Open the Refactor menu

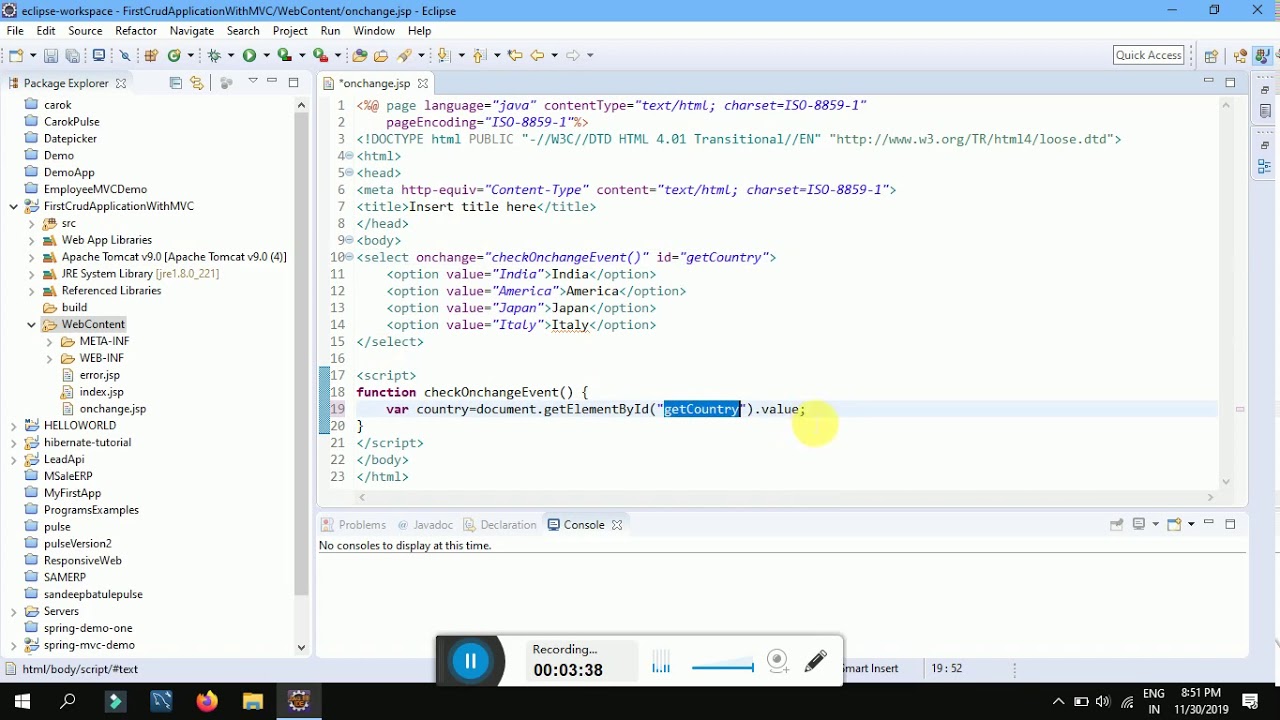pos(136,31)
